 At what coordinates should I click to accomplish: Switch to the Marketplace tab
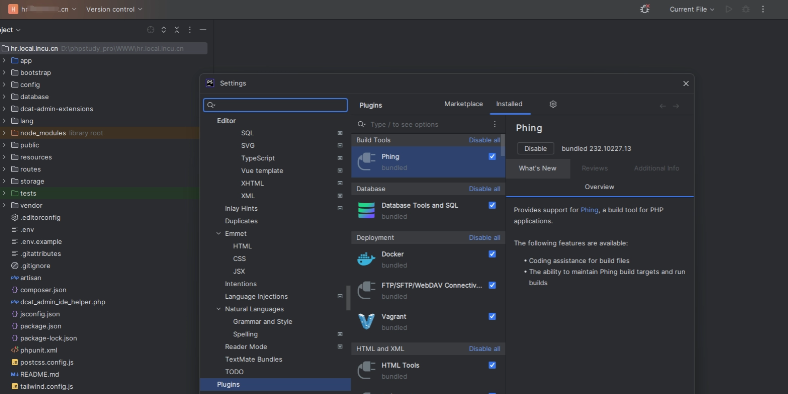click(x=463, y=104)
